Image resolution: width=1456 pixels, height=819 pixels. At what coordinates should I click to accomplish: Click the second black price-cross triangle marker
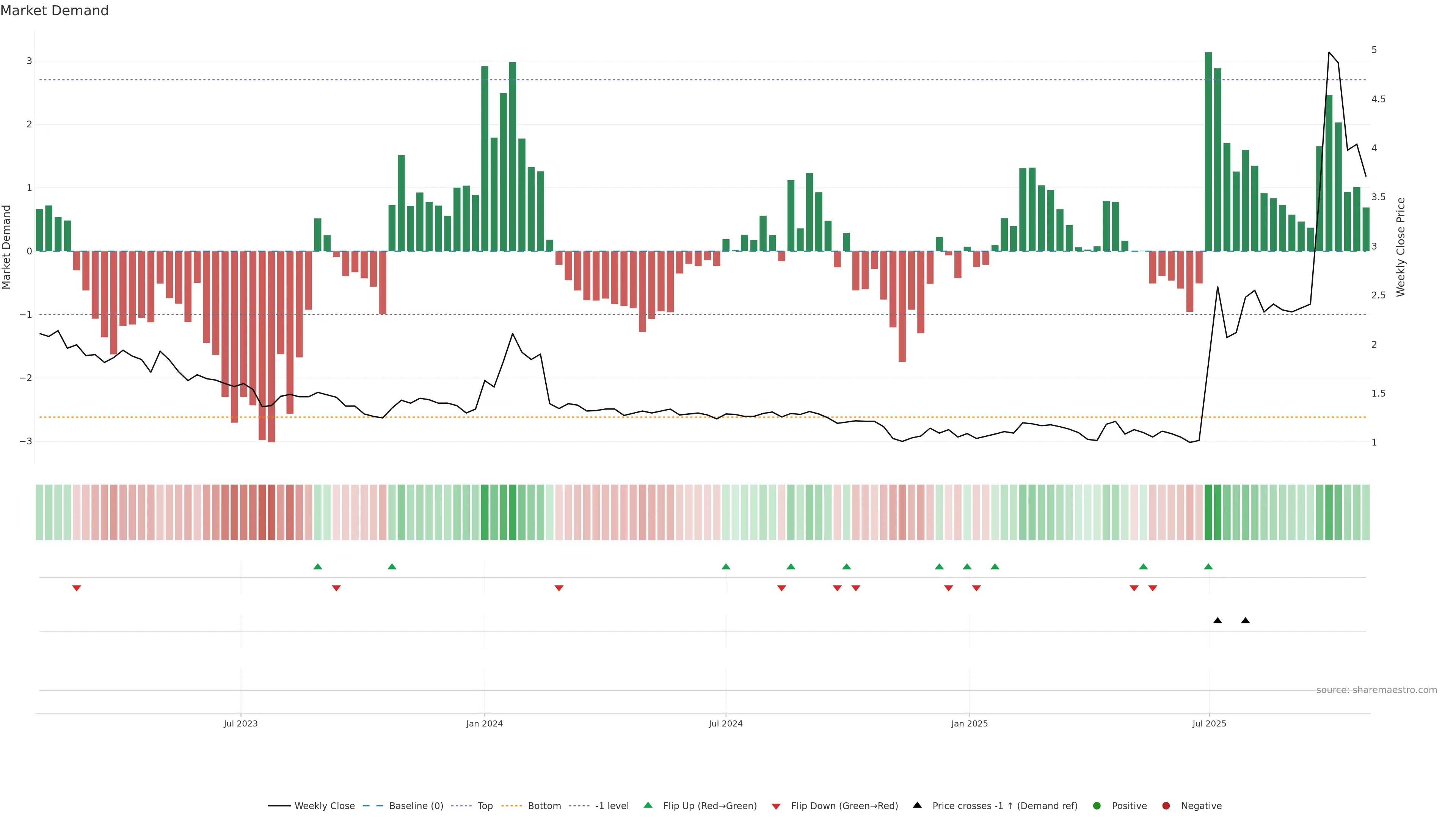click(x=1245, y=621)
